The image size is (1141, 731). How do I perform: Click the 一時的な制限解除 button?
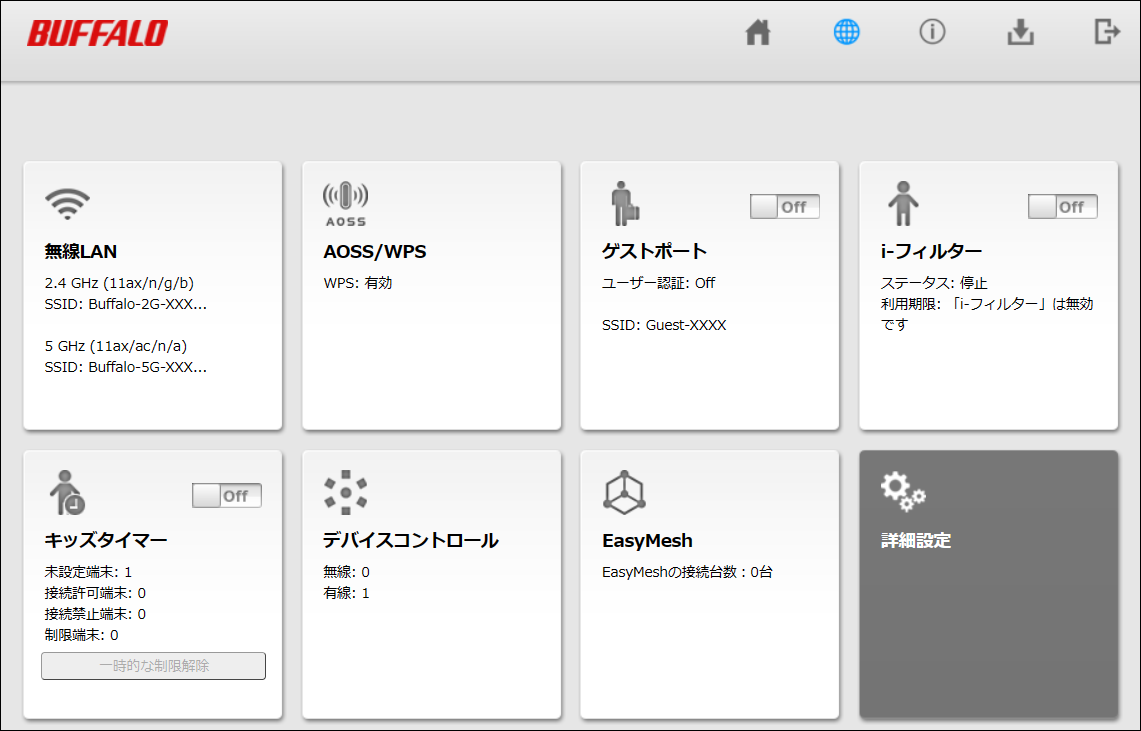(x=154, y=666)
